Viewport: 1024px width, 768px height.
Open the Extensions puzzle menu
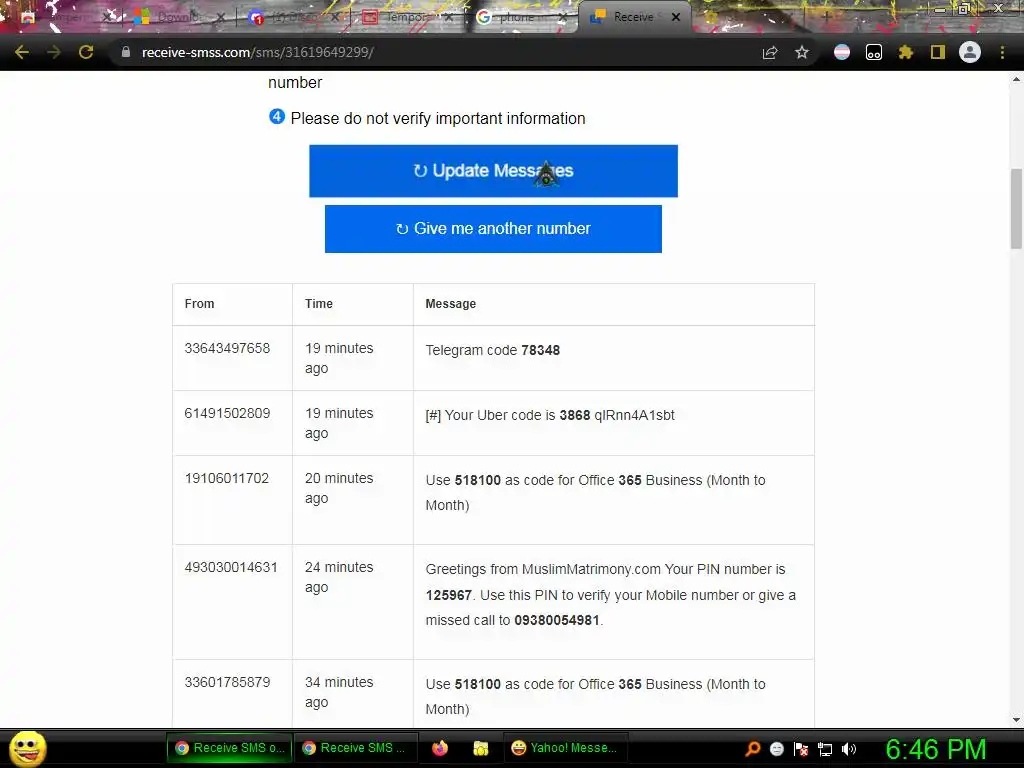coord(906,52)
